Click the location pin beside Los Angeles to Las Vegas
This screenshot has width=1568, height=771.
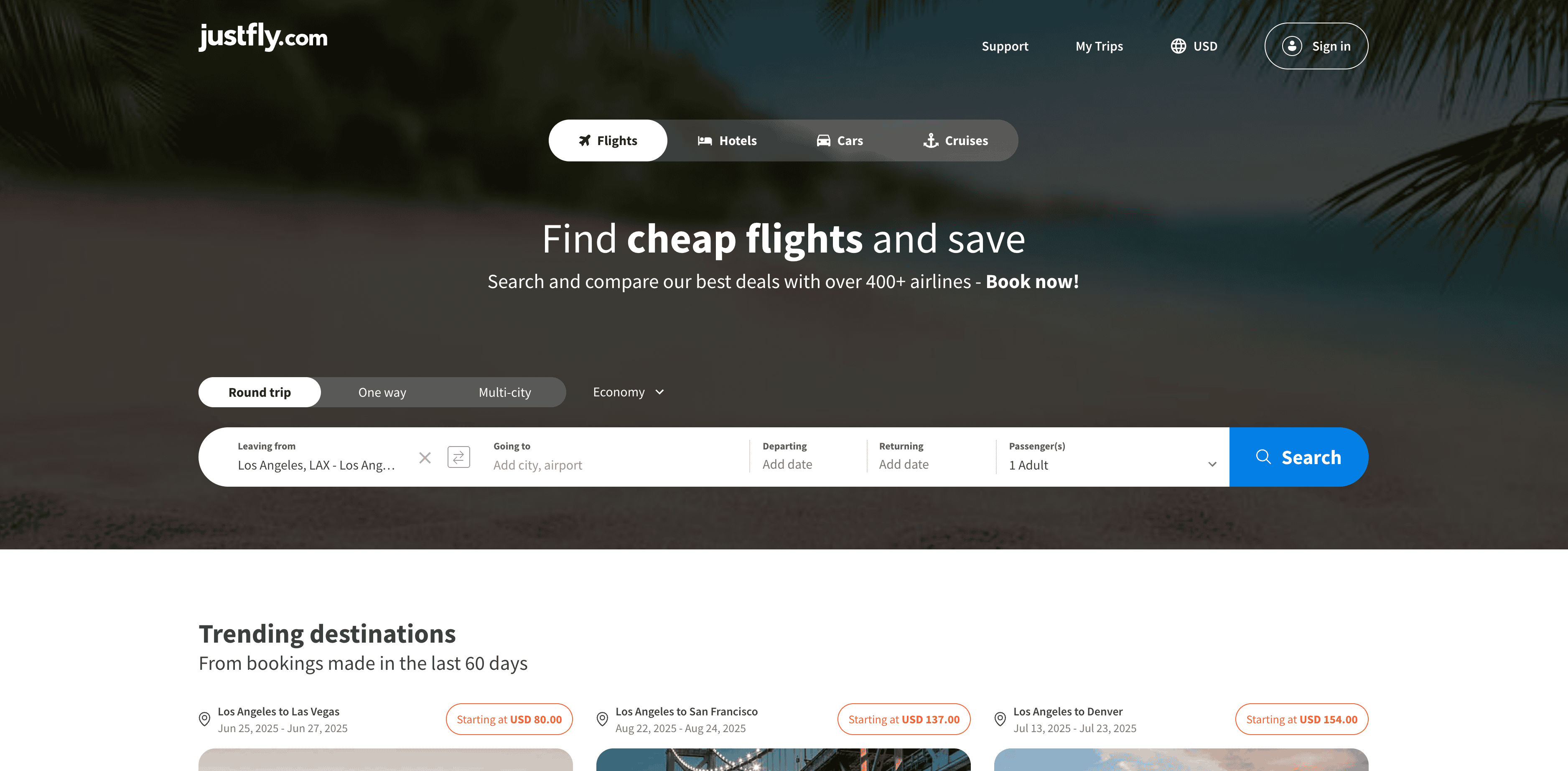[204, 719]
